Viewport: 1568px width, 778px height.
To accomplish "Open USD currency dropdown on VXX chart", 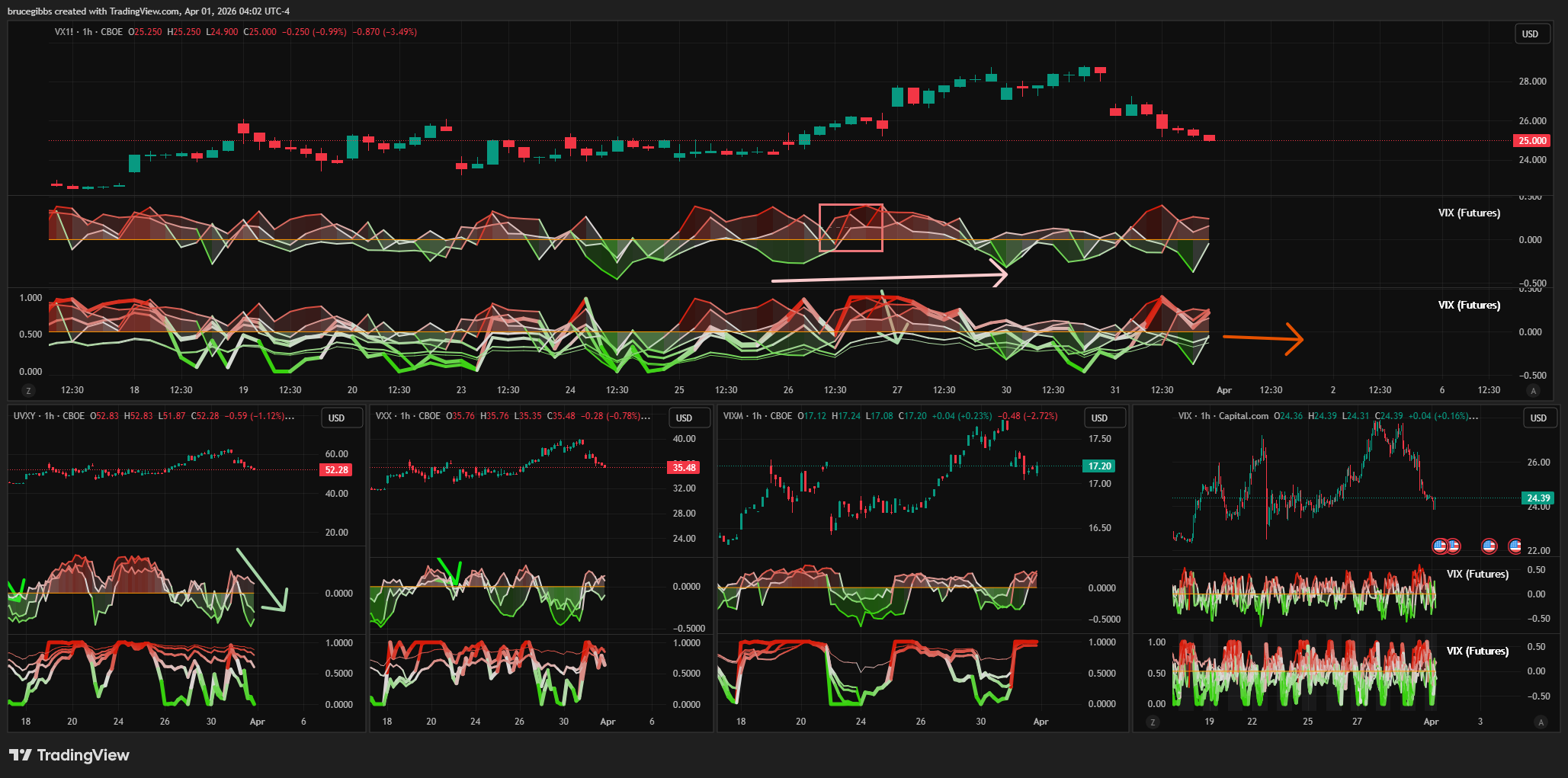I will [x=684, y=418].
